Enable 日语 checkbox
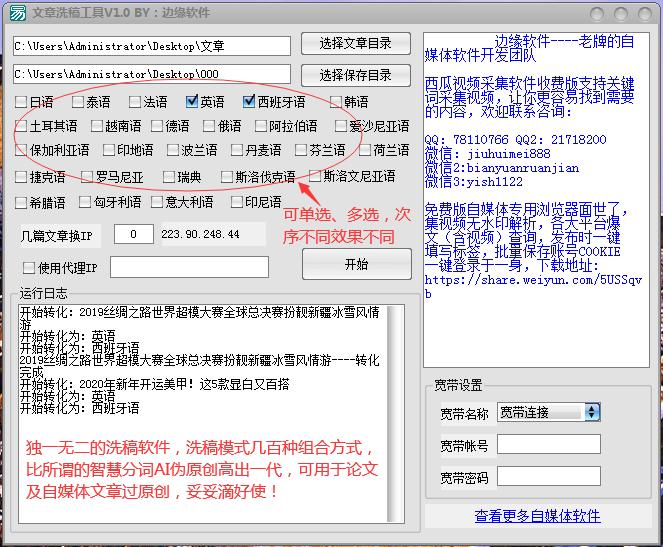This screenshot has height=547, width=663. click(x=21, y=102)
